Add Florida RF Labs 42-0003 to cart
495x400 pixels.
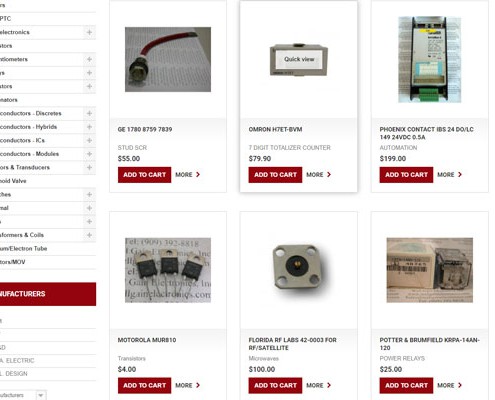[x=275, y=385]
